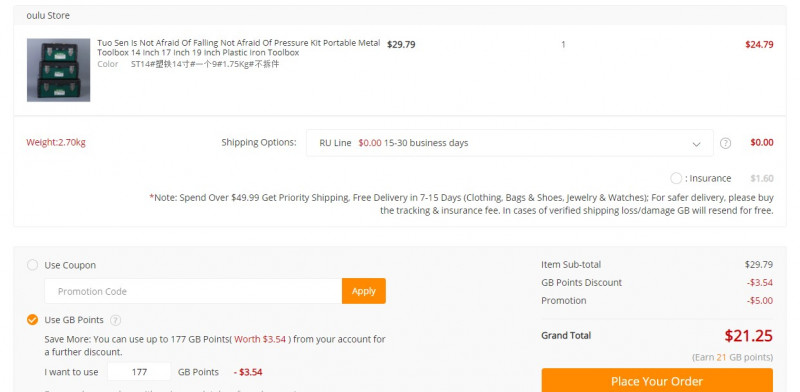This screenshot has height=392, width=800.
Task: Apply the promotion code
Action: pyautogui.click(x=364, y=291)
